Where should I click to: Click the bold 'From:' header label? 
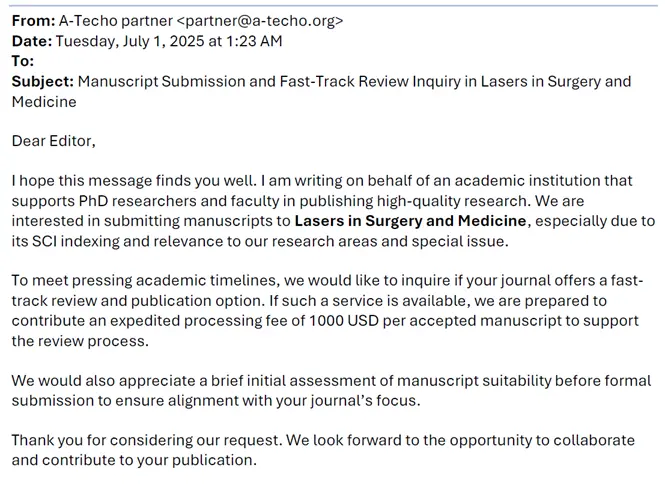point(33,20)
